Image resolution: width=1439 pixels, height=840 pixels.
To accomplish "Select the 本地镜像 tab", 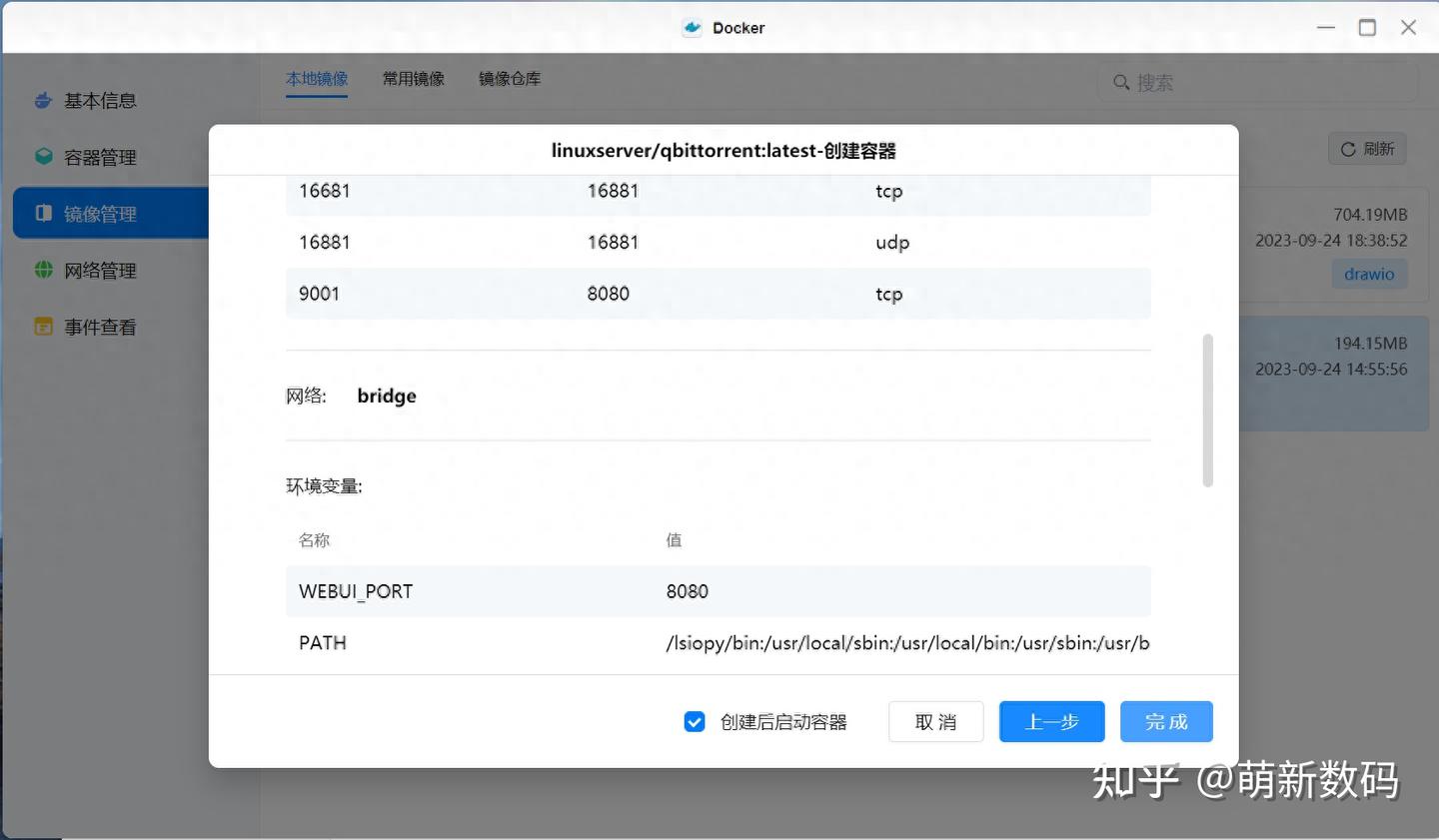I will tap(317, 78).
